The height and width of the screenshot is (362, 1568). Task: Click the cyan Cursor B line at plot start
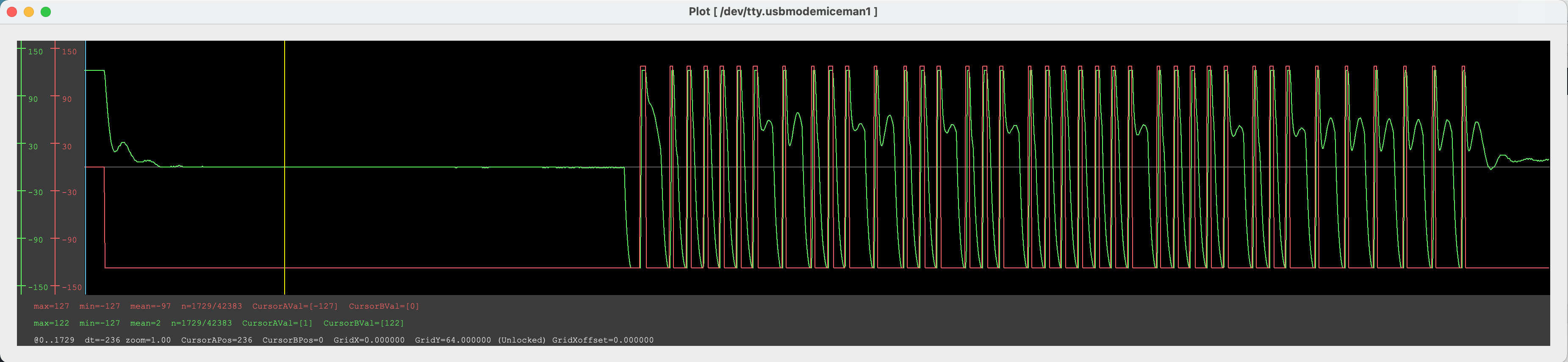pyautogui.click(x=86, y=167)
